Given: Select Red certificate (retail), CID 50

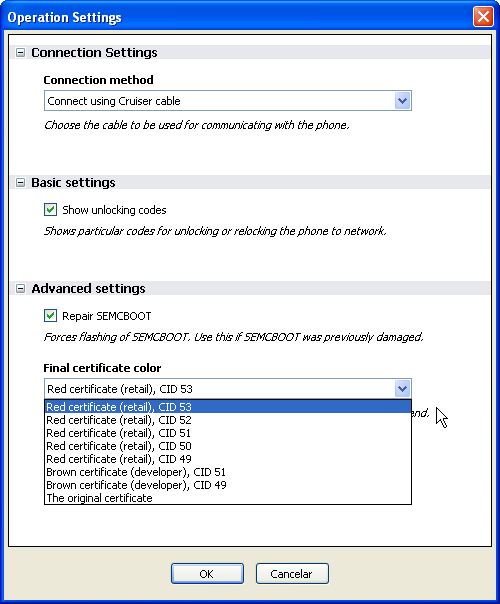Looking at the screenshot, I should pyautogui.click(x=228, y=446).
